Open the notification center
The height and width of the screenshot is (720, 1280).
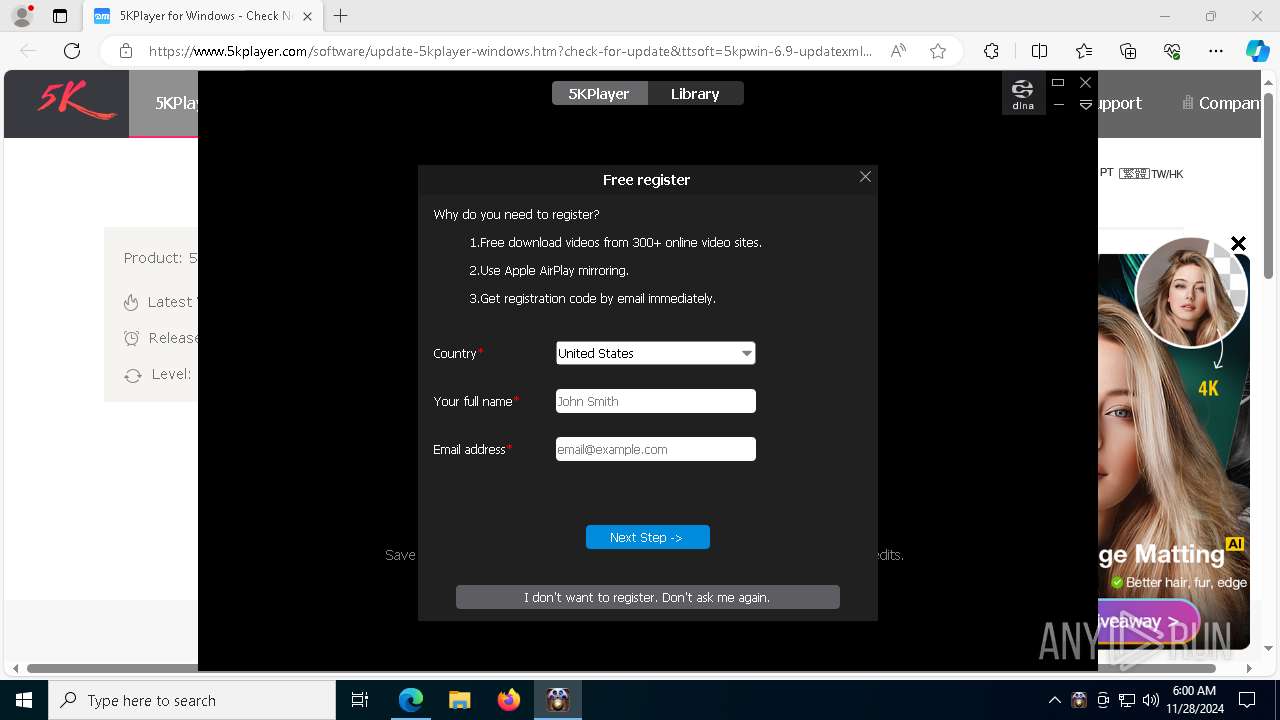pos(1247,700)
